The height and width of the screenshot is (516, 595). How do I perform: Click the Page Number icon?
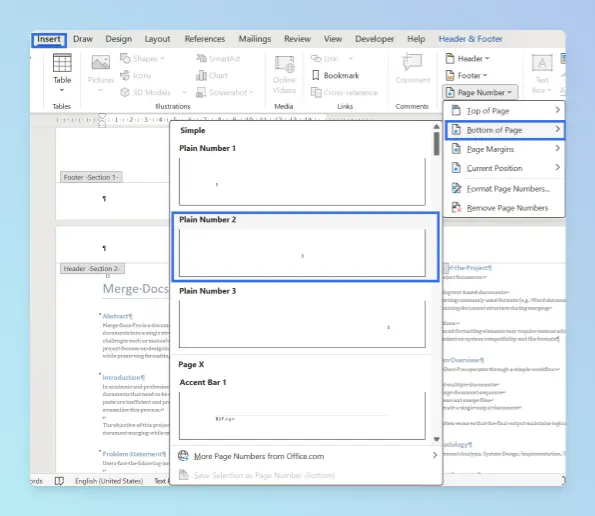coord(450,92)
